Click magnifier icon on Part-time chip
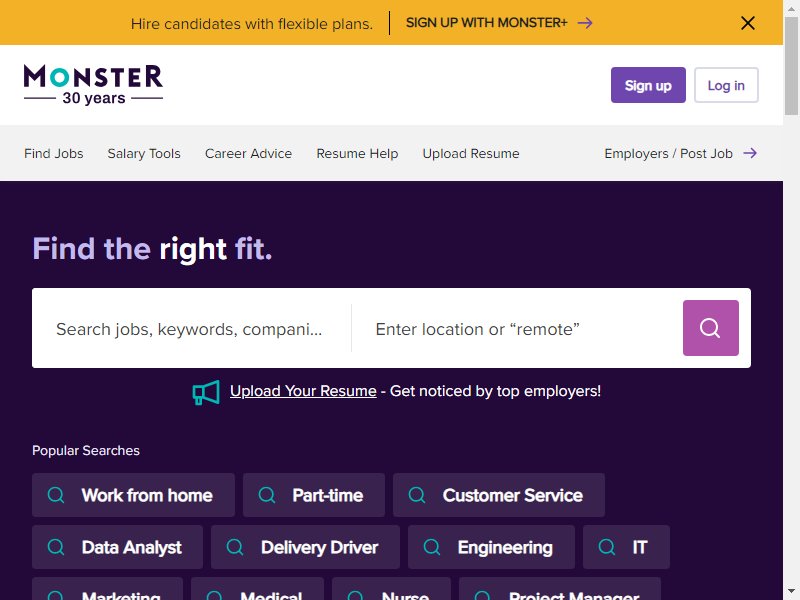This screenshot has height=600, width=800. [x=267, y=495]
